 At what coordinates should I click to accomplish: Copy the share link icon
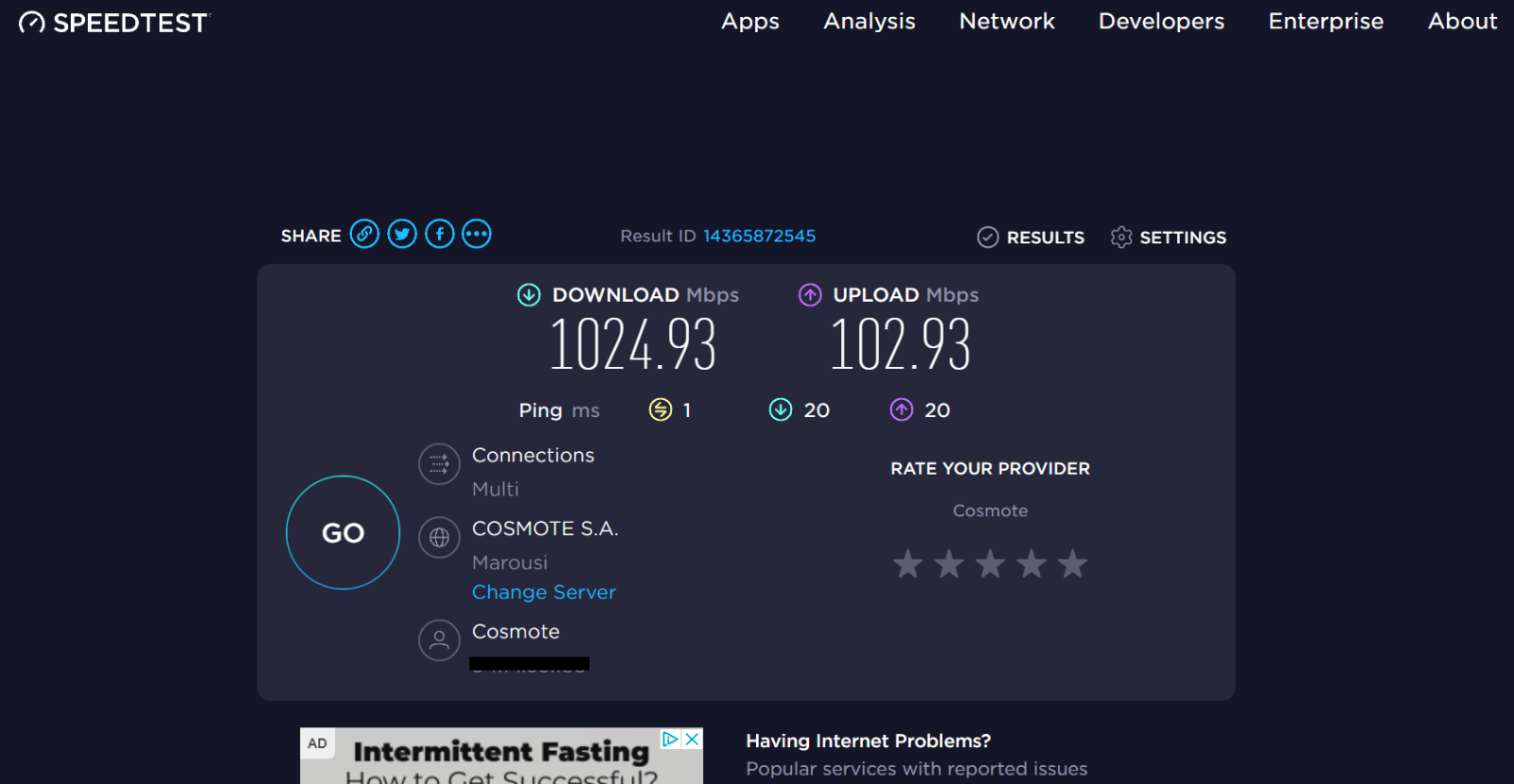click(364, 234)
